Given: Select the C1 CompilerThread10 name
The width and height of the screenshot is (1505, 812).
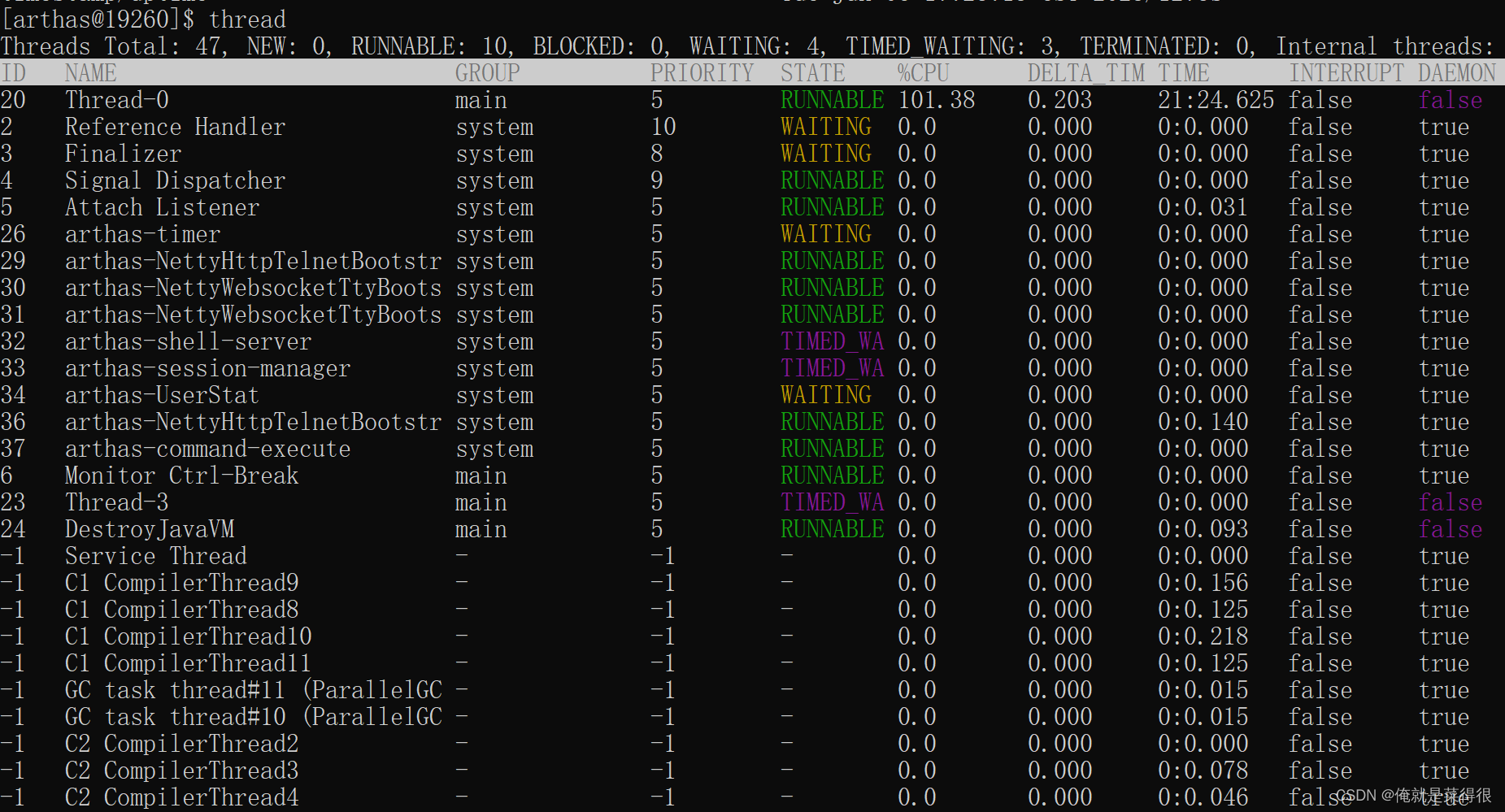Looking at the screenshot, I should click(189, 636).
